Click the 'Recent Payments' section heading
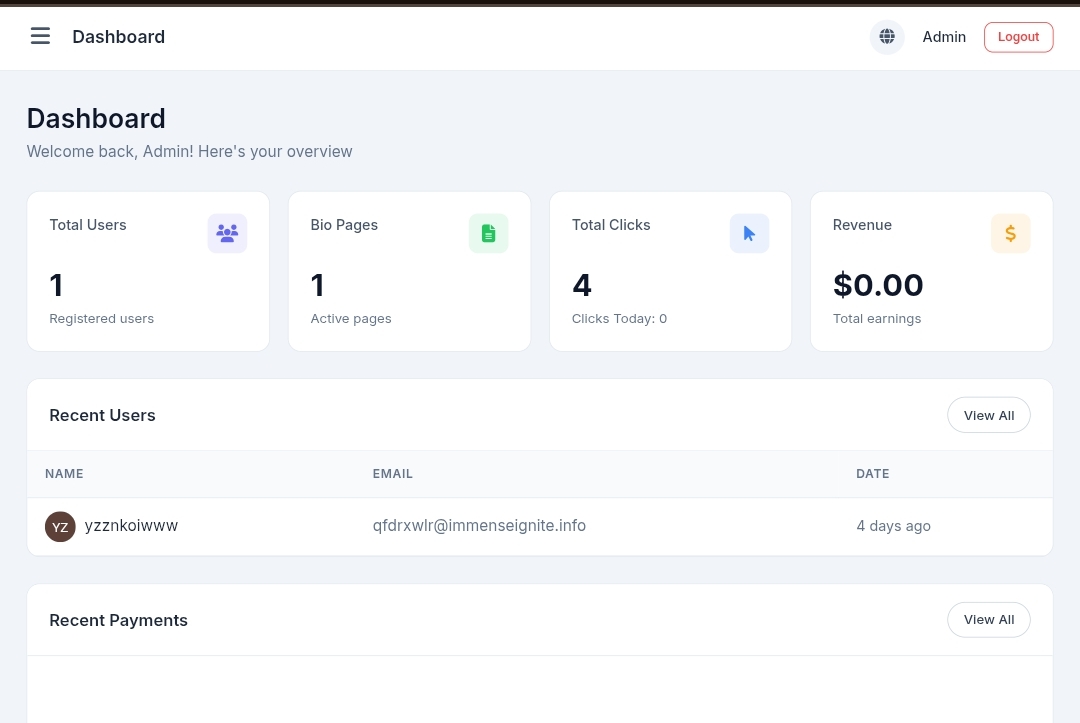This screenshot has height=723, width=1080. click(118, 620)
